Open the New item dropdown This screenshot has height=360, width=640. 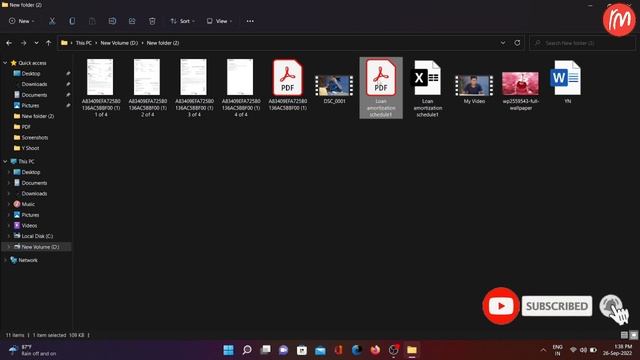[x=21, y=21]
